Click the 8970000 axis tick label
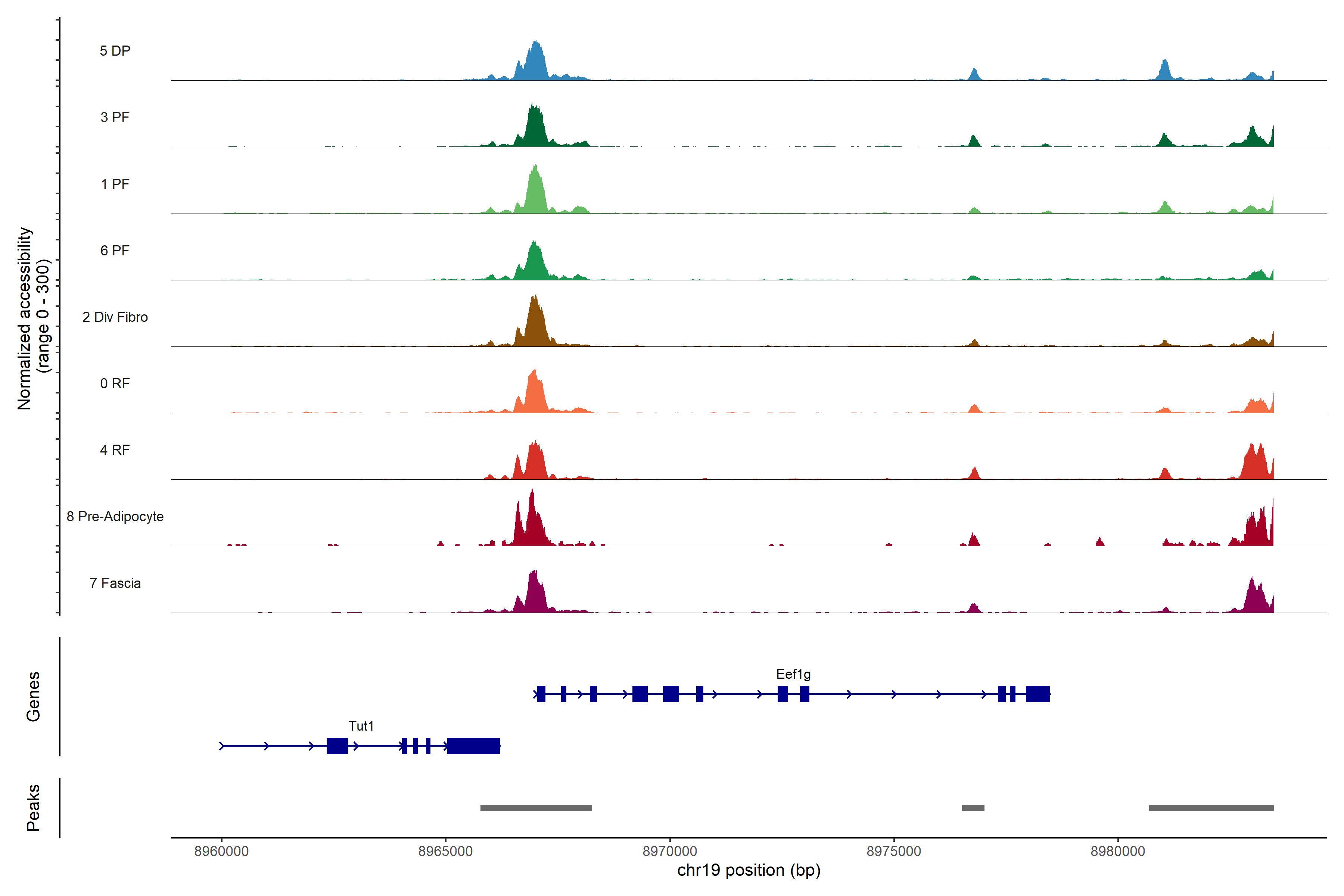The image size is (1344, 896). point(670,851)
